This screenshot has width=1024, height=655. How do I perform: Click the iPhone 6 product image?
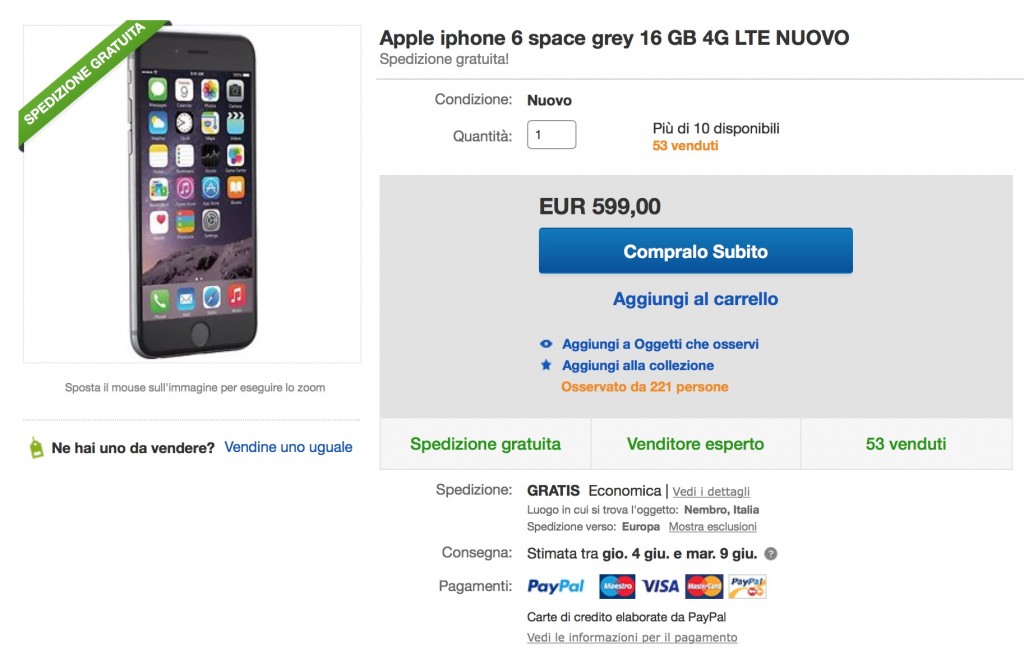pyautogui.click(x=192, y=192)
